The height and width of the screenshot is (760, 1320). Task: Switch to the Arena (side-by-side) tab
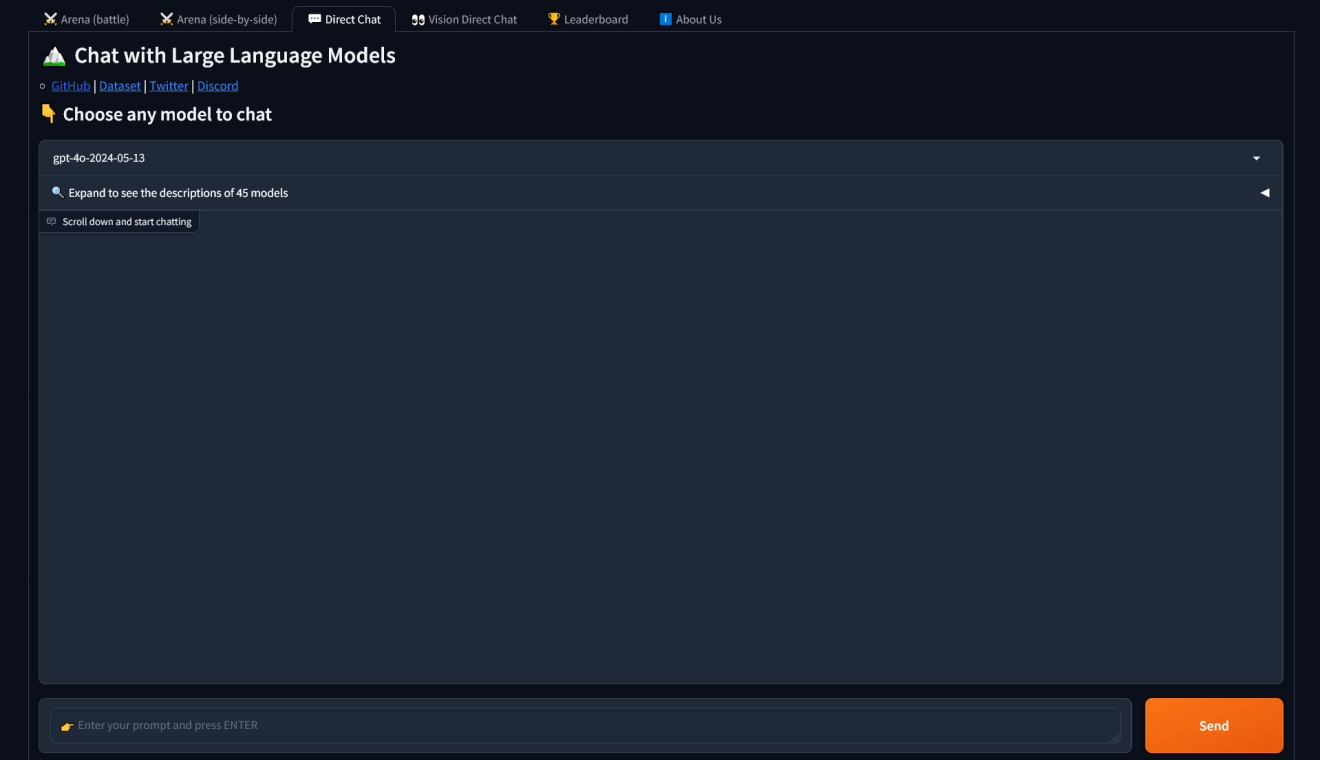(217, 18)
